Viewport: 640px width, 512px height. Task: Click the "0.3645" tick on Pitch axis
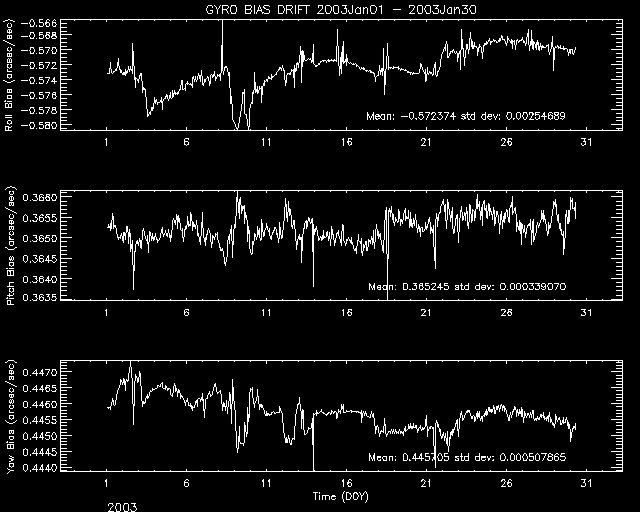40,259
